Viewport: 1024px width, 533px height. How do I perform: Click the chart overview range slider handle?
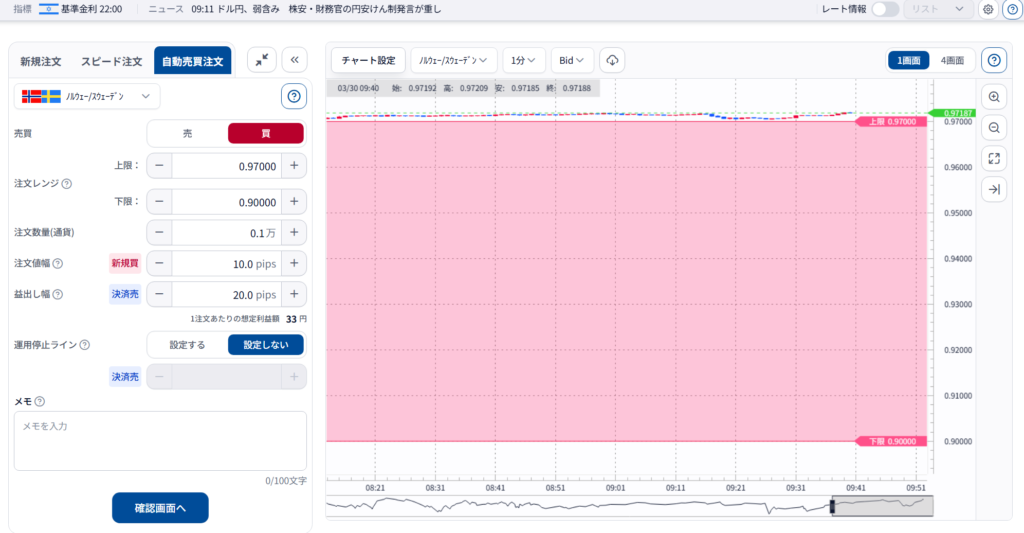point(831,506)
